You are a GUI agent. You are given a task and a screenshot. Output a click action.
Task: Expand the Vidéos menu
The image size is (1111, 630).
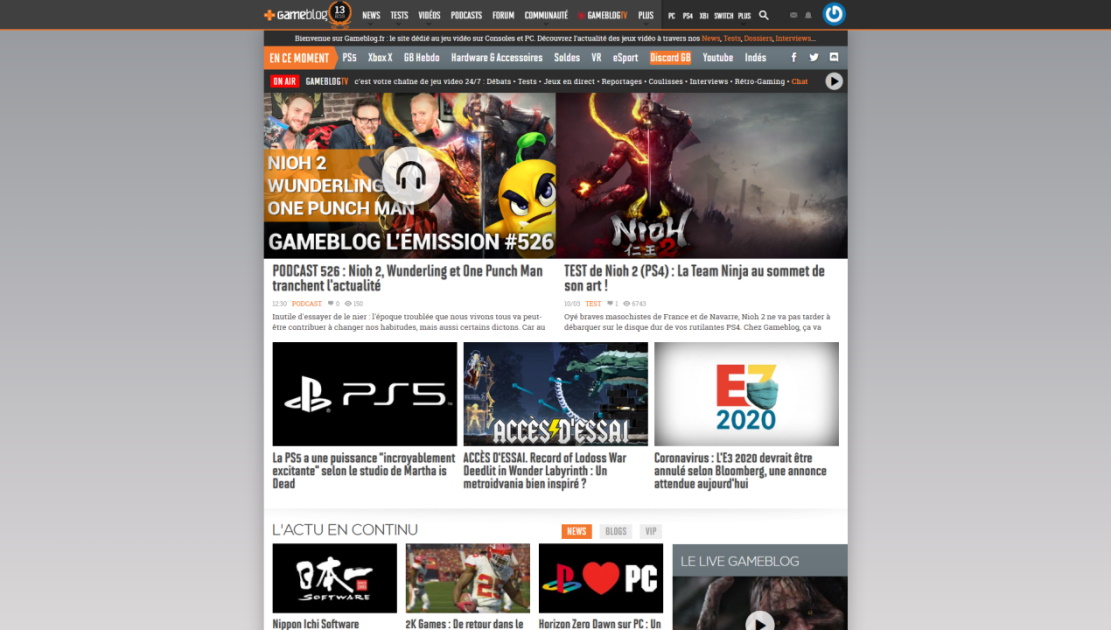[429, 15]
